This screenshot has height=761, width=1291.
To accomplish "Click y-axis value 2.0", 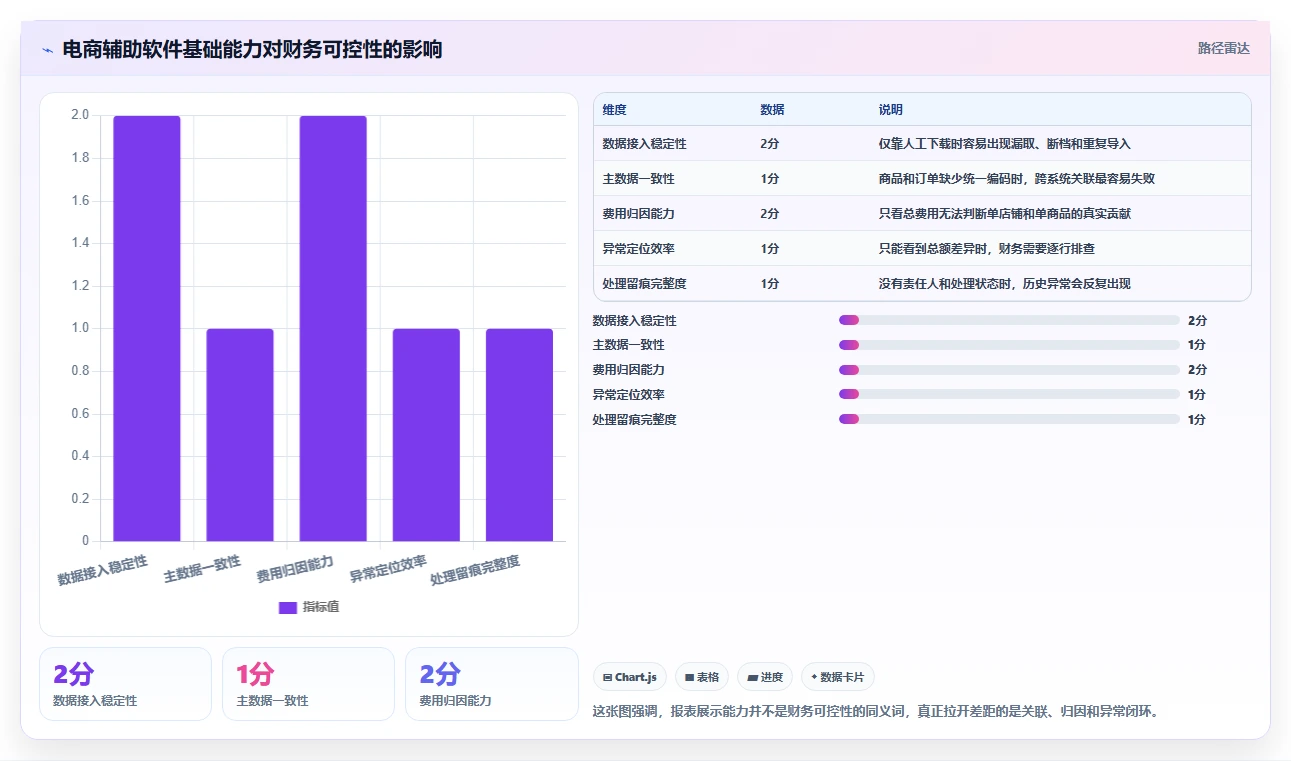I will [80, 115].
